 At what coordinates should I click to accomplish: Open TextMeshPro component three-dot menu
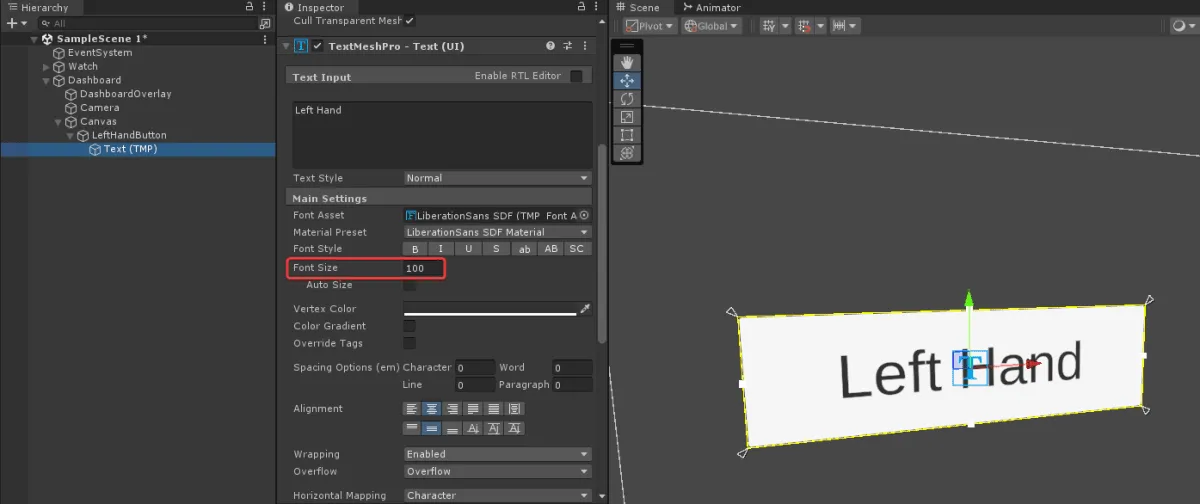pos(584,46)
